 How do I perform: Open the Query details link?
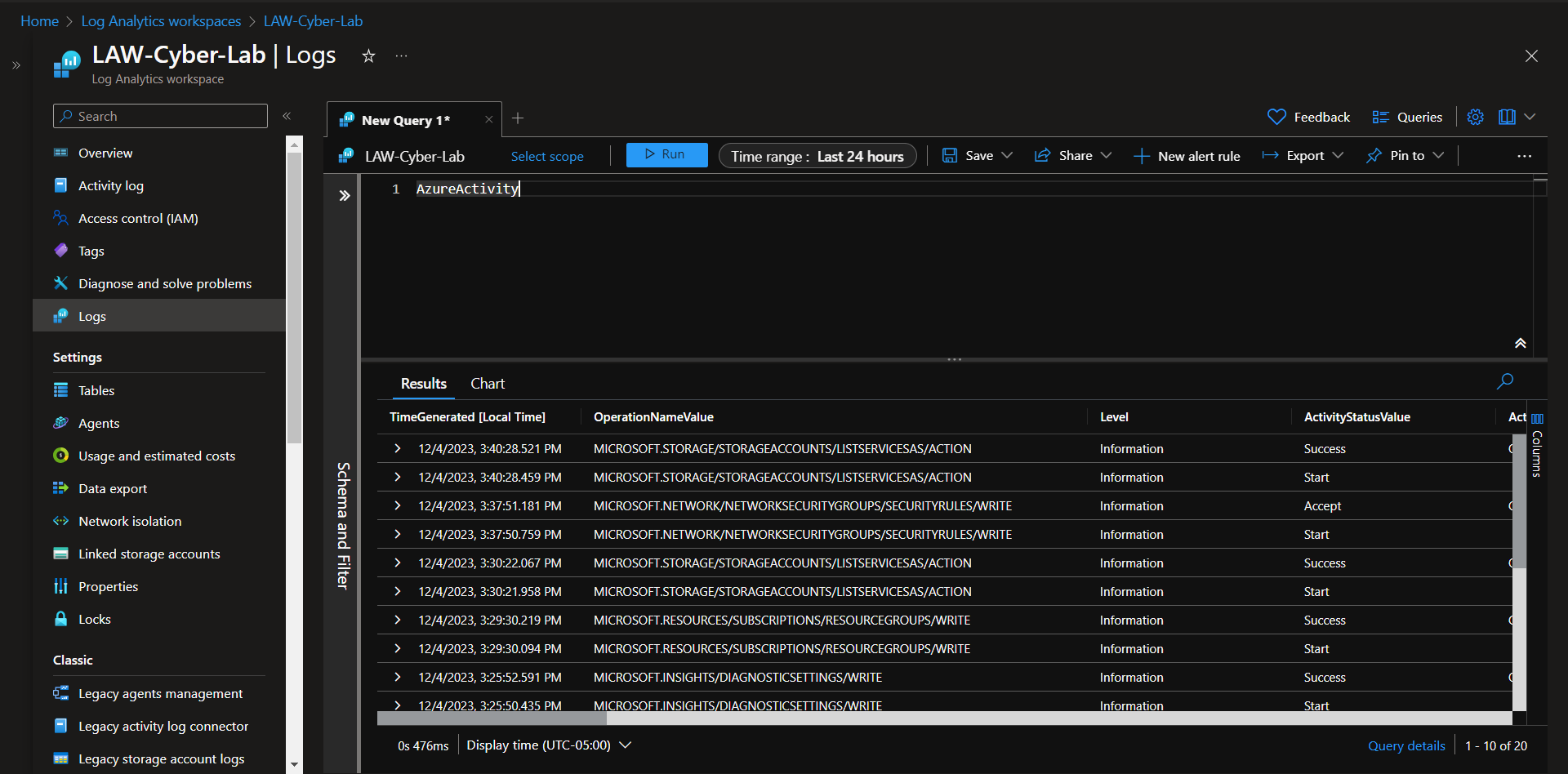pyautogui.click(x=1406, y=745)
